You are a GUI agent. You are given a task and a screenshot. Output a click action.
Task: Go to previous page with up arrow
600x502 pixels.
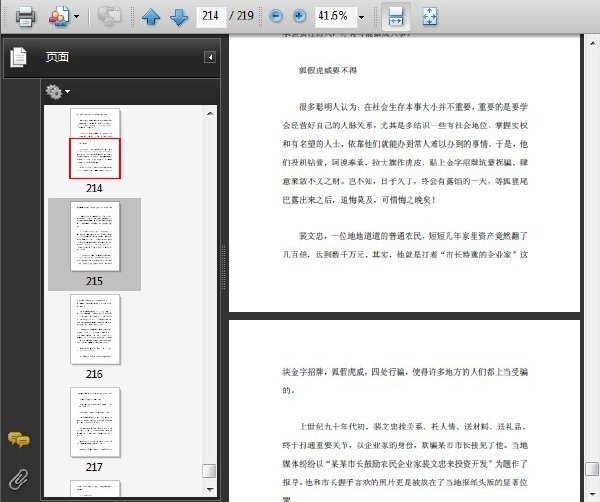[x=151, y=17]
